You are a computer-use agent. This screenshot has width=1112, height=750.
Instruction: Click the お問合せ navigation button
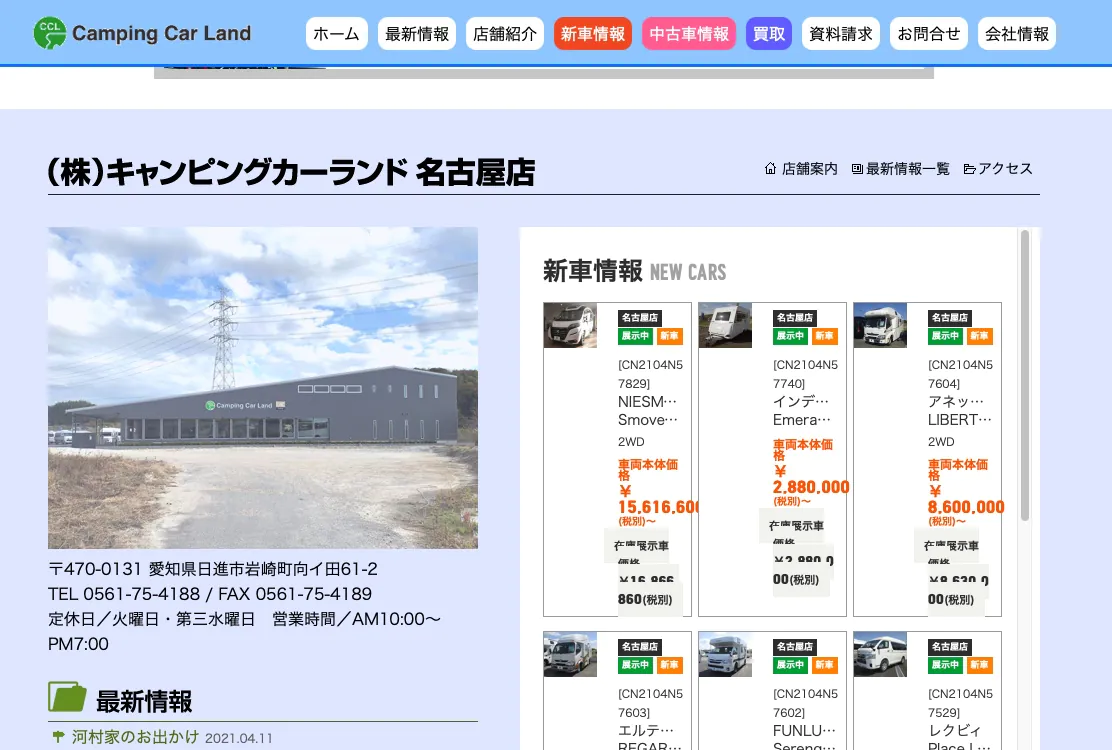point(929,33)
